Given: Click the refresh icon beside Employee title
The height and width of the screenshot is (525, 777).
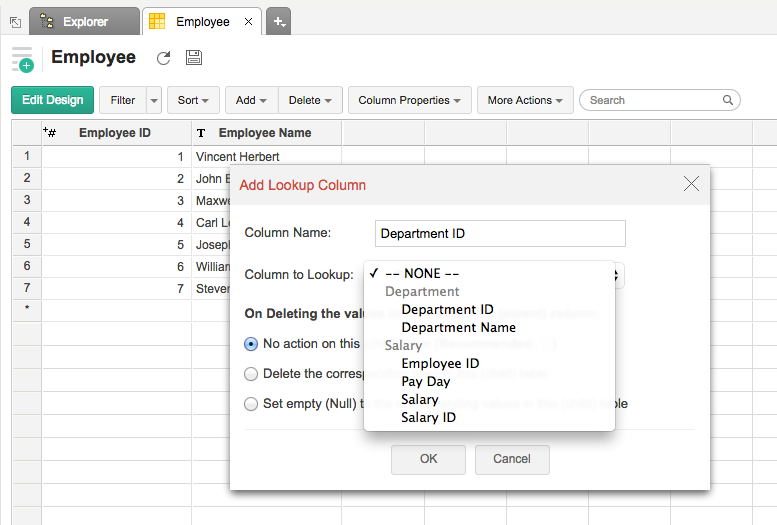Looking at the screenshot, I should (x=164, y=58).
